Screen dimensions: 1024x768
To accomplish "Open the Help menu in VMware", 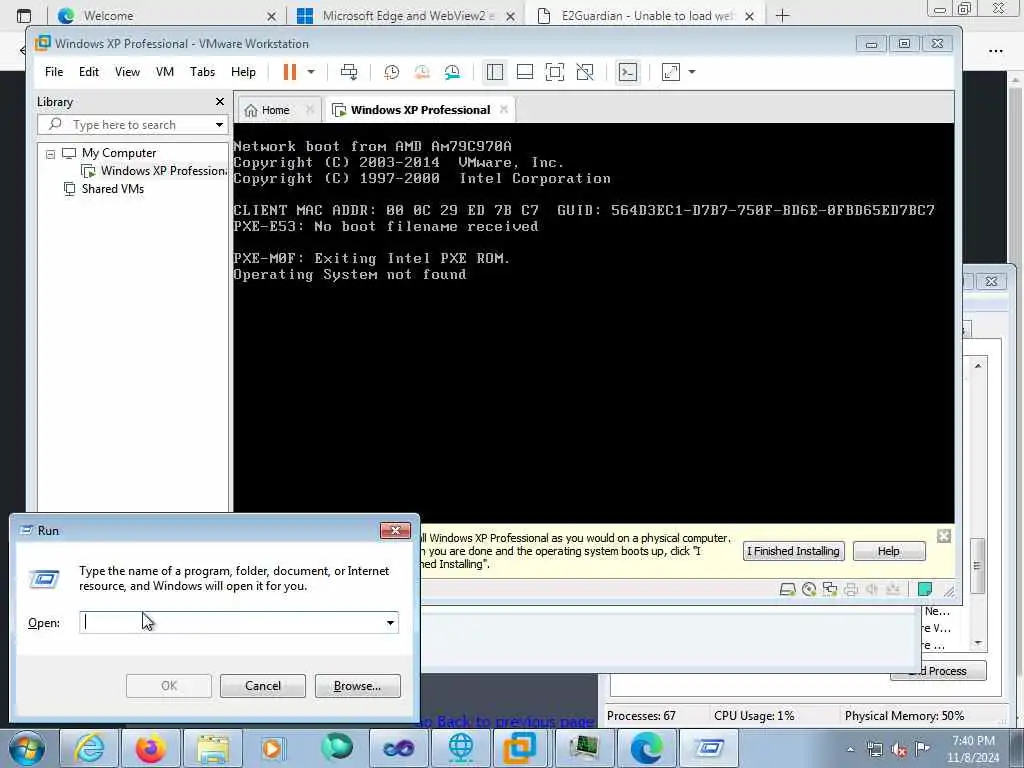I will click(x=243, y=72).
